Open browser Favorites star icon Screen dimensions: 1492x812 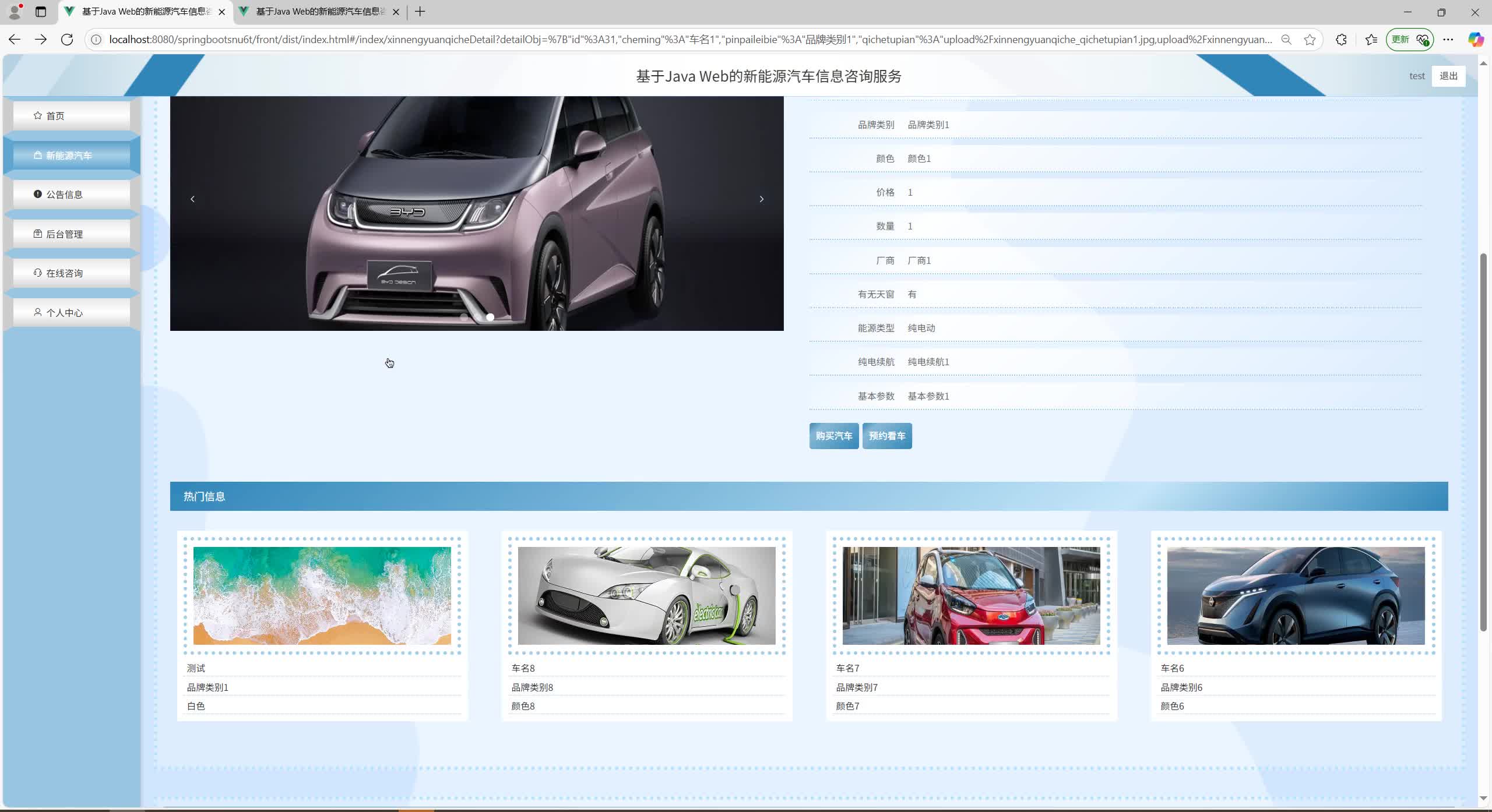tap(1370, 39)
